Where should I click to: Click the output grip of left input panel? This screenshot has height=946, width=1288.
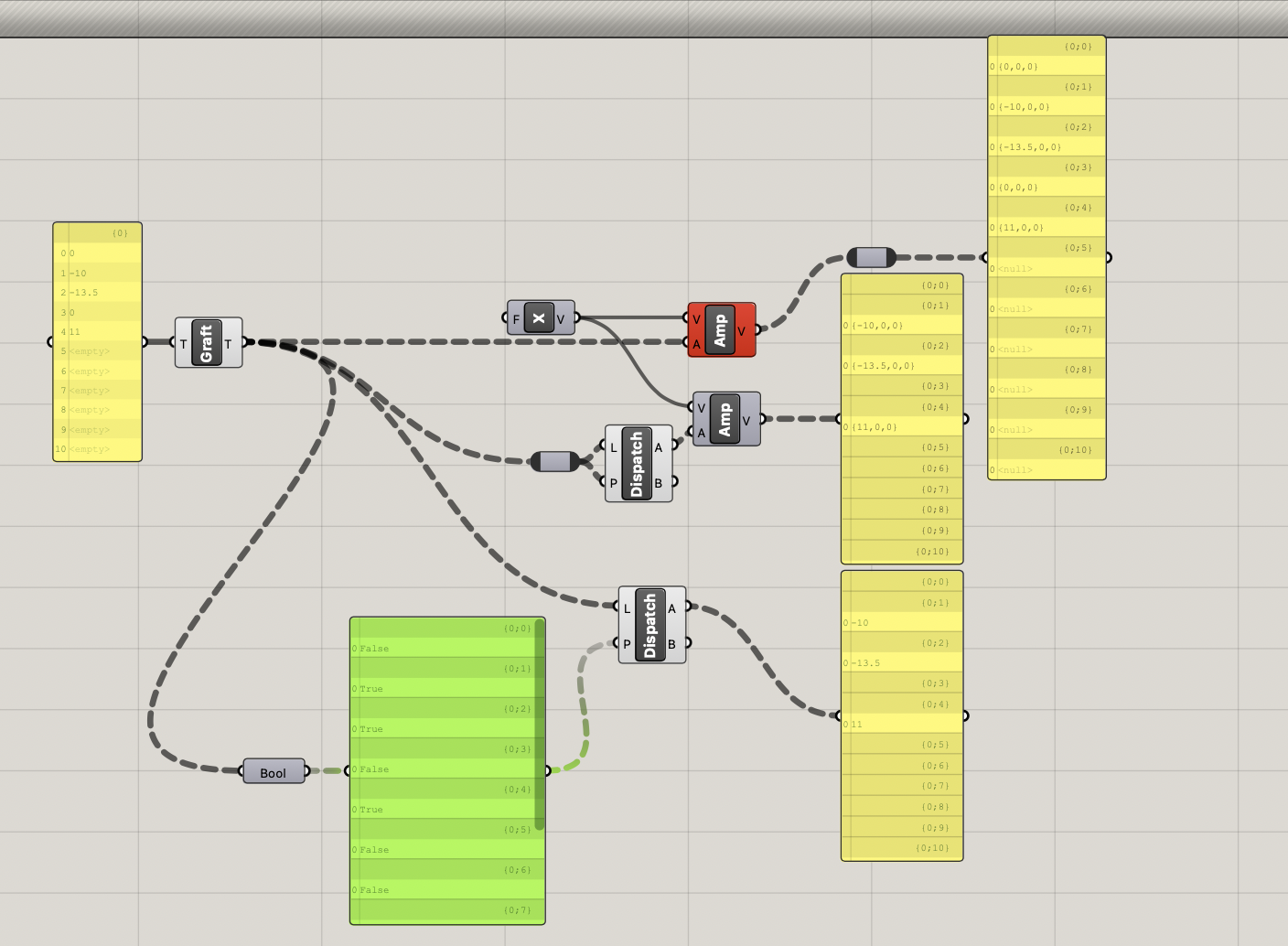(x=145, y=342)
